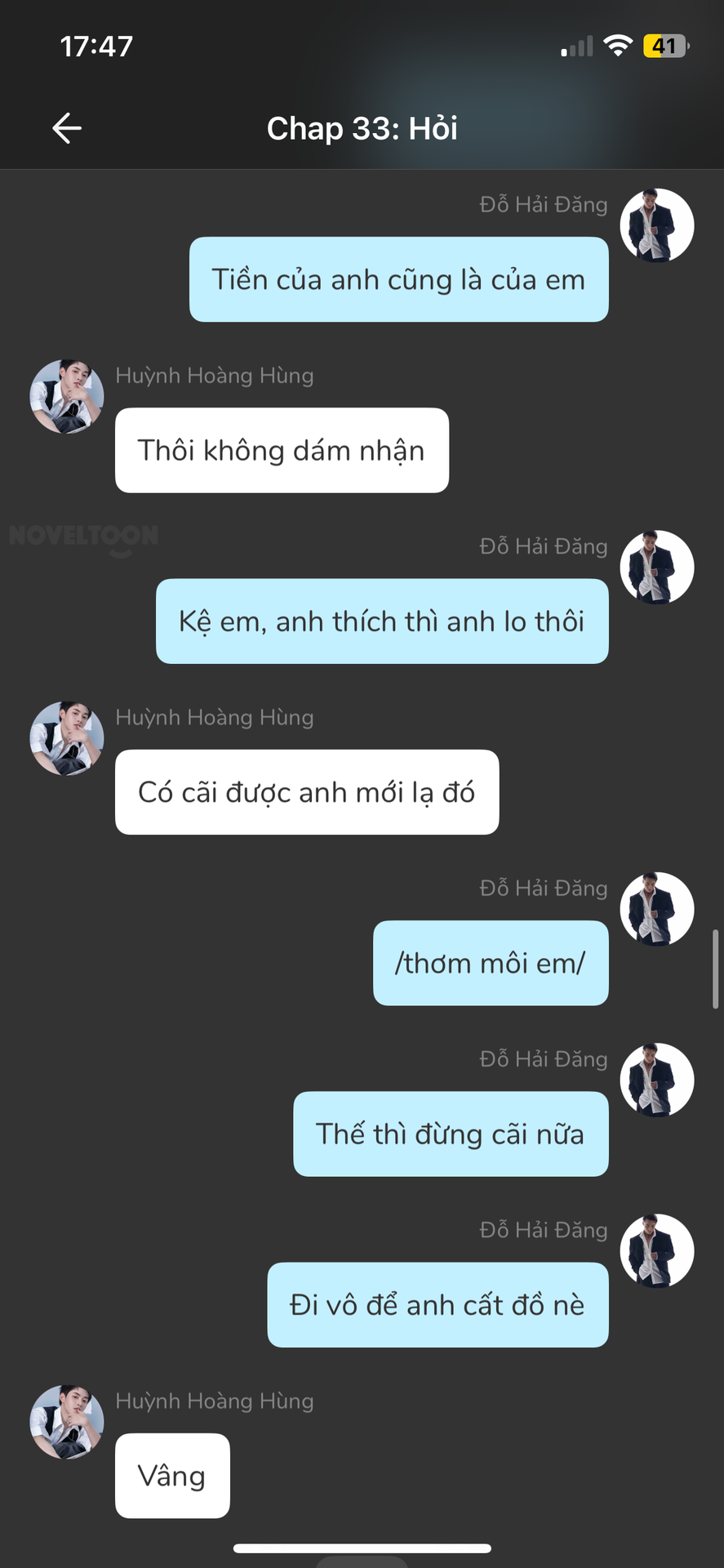724x1568 pixels.
Task: Tap the battery indicator showing 41
Action: (x=666, y=47)
